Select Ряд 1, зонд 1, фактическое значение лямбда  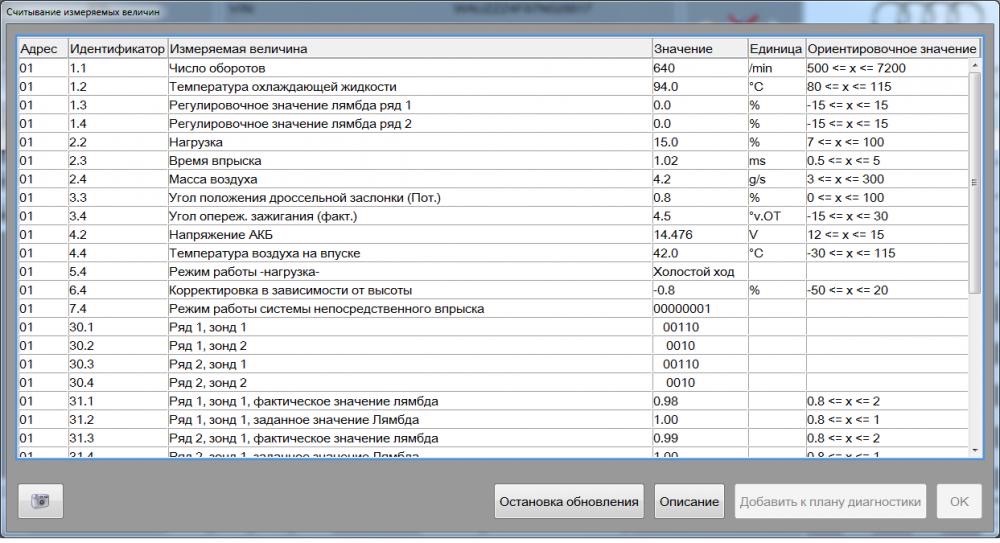click(493, 401)
